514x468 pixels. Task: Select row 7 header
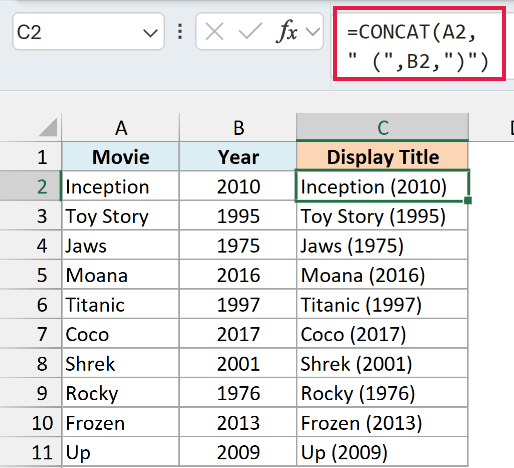[x=31, y=334]
